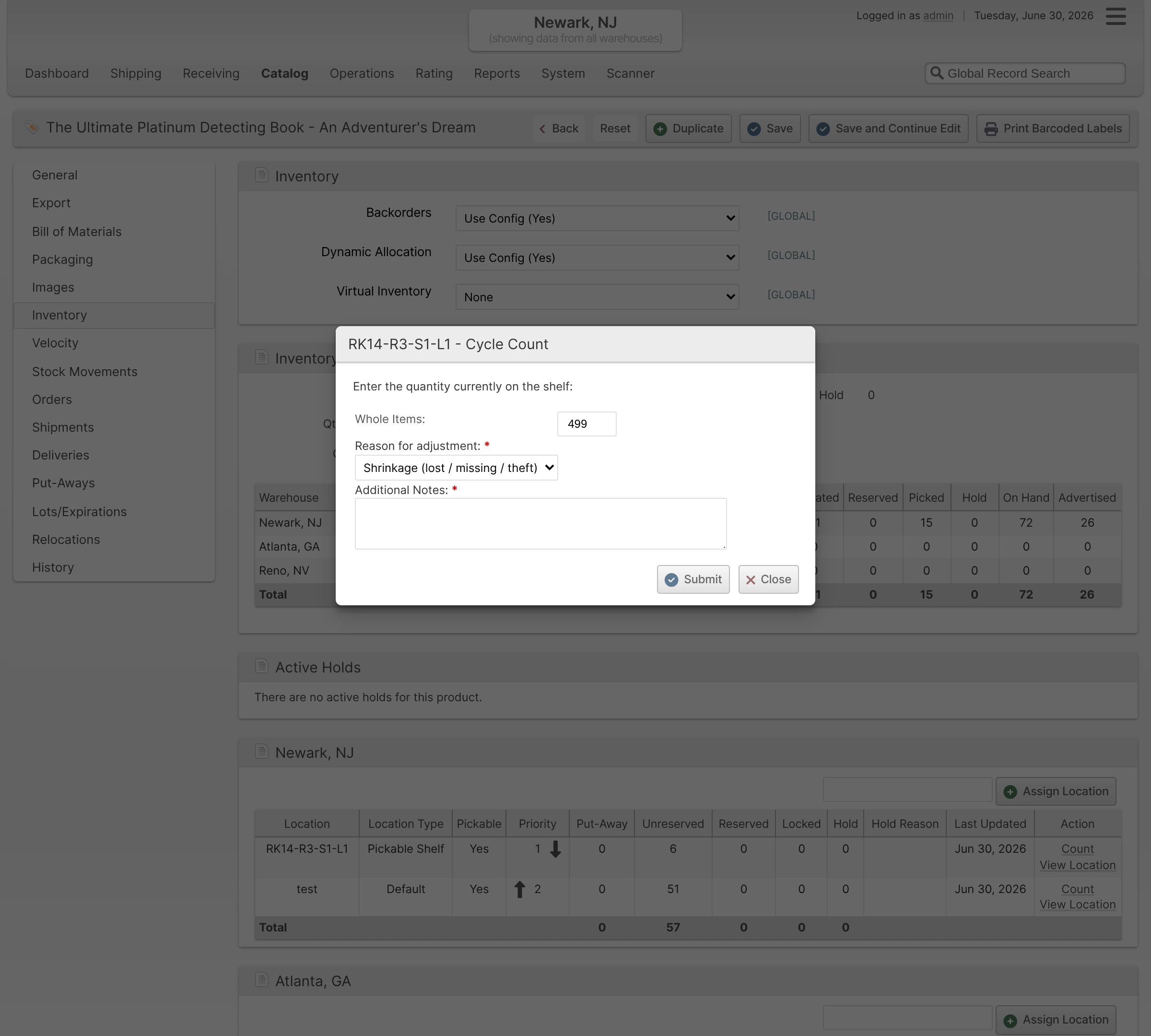The height and width of the screenshot is (1036, 1151).
Task: Click into the Additional Notes textarea
Action: pos(540,523)
